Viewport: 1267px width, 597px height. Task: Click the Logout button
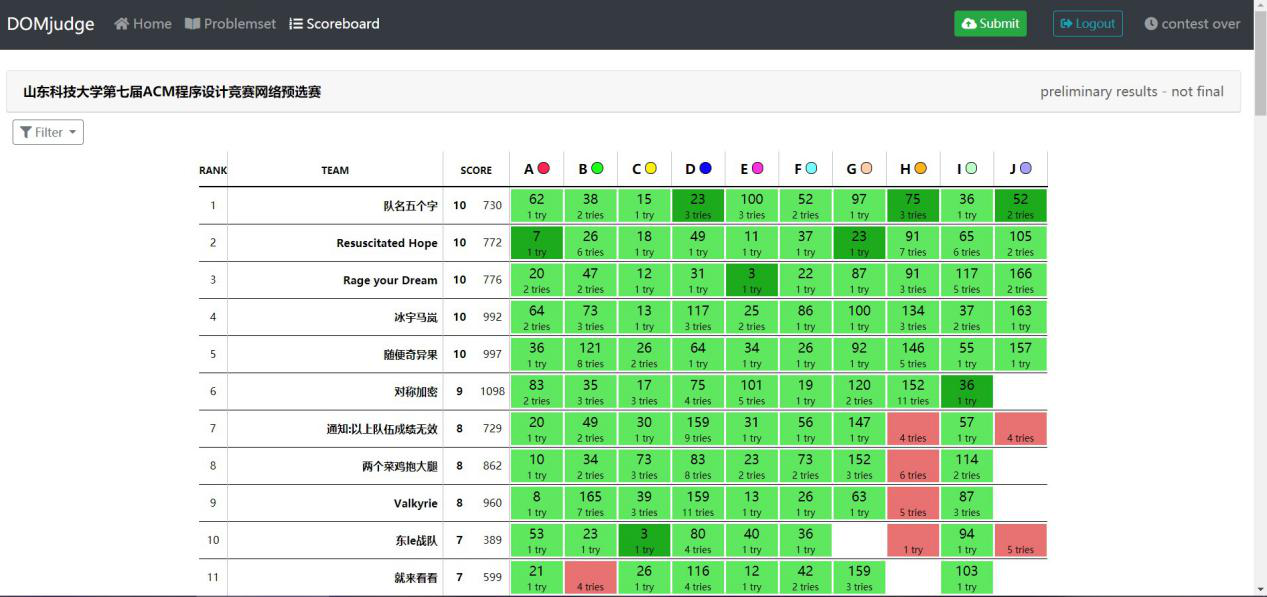(x=1088, y=24)
